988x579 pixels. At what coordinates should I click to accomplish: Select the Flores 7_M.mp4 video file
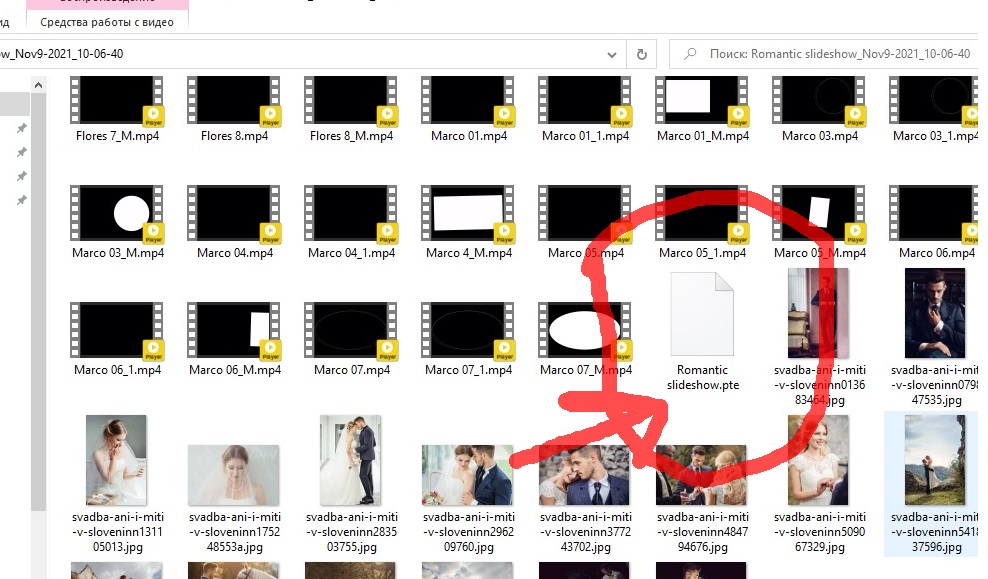(117, 101)
